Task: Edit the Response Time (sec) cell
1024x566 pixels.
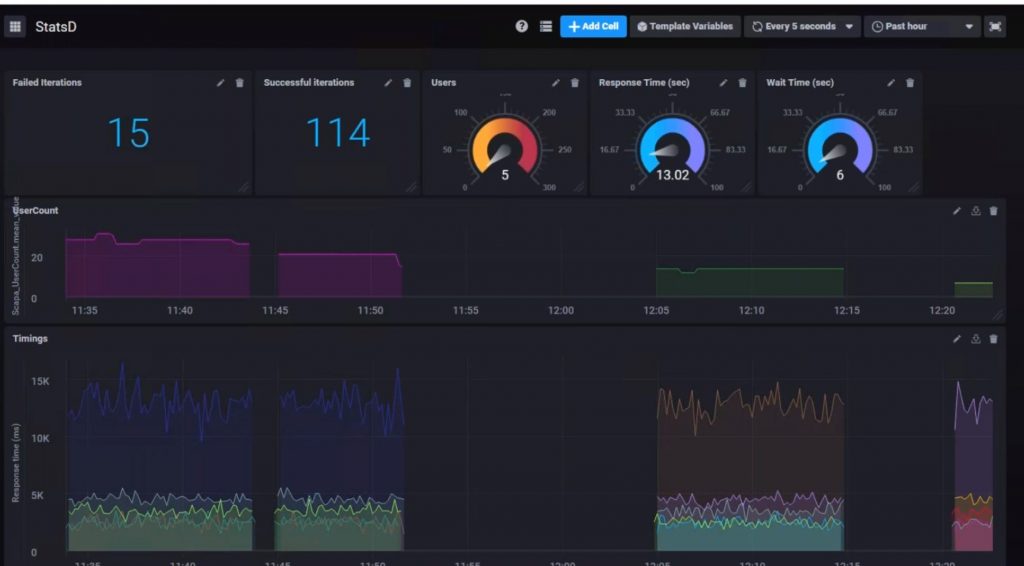Action: point(723,83)
